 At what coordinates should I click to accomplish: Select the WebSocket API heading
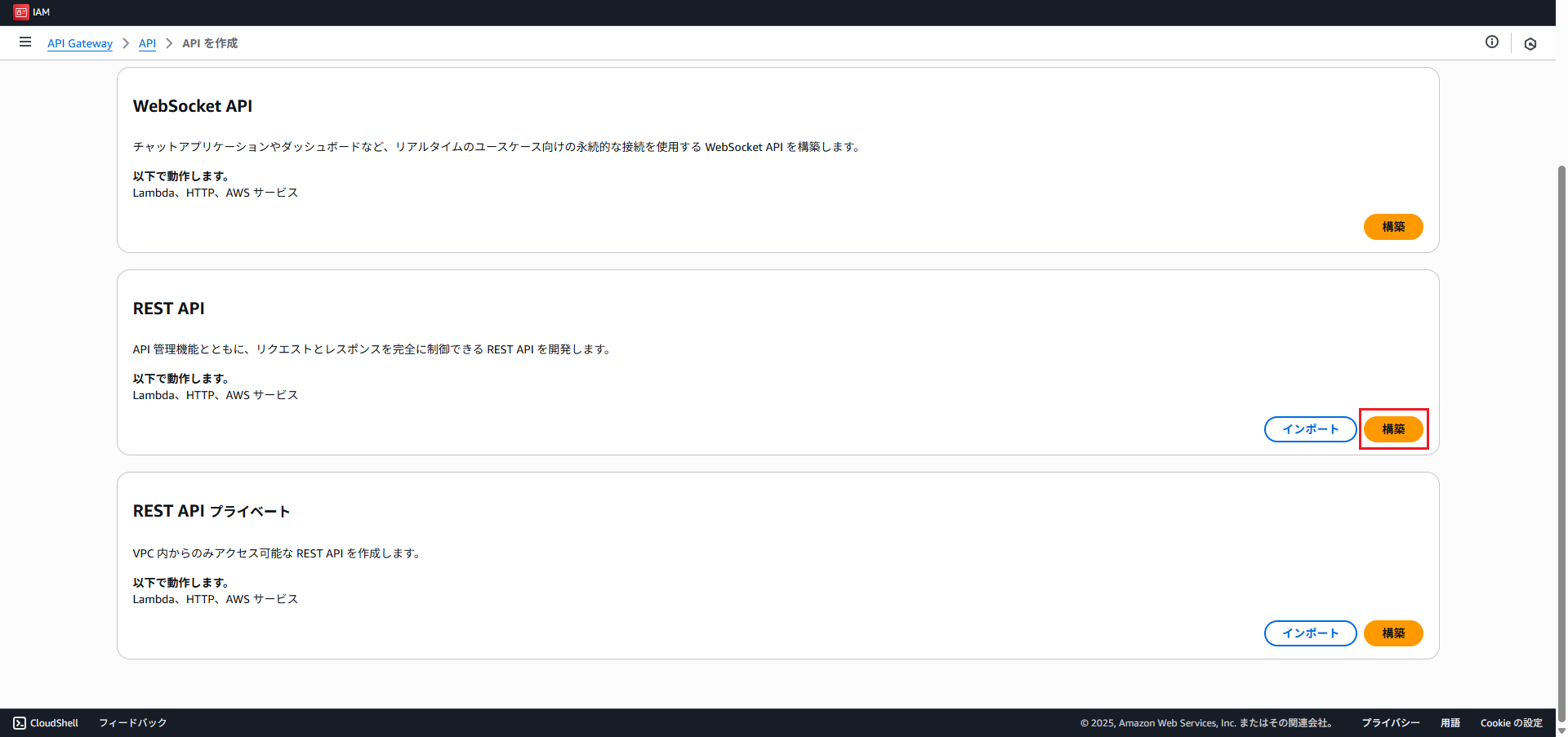(193, 106)
